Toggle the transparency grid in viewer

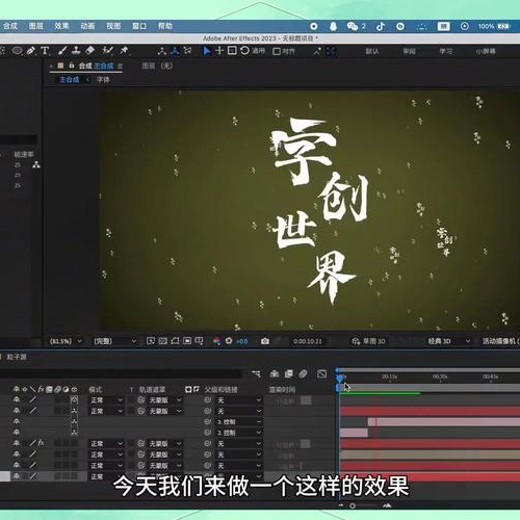[163, 341]
